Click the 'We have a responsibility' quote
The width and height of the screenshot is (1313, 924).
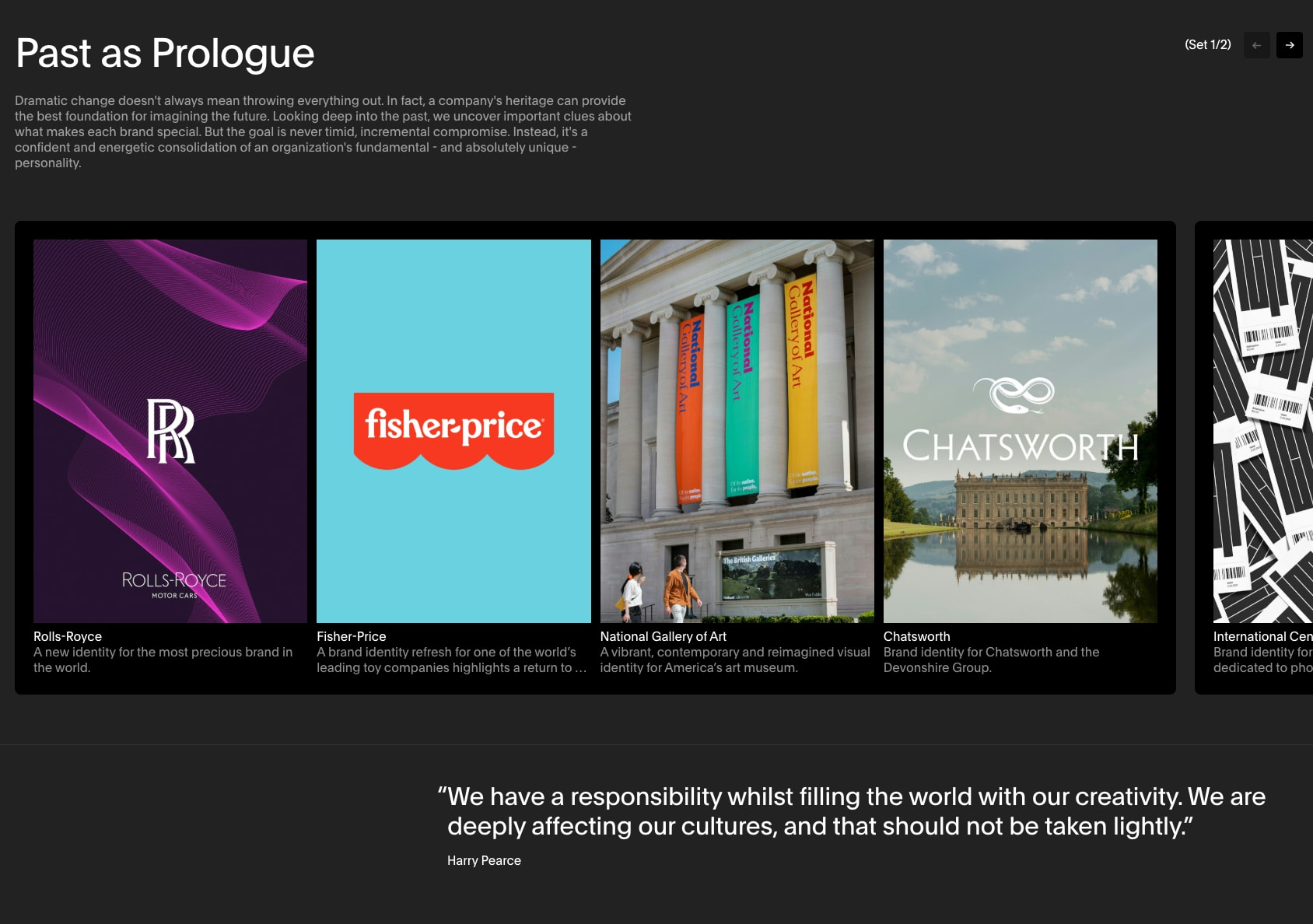[x=852, y=811]
